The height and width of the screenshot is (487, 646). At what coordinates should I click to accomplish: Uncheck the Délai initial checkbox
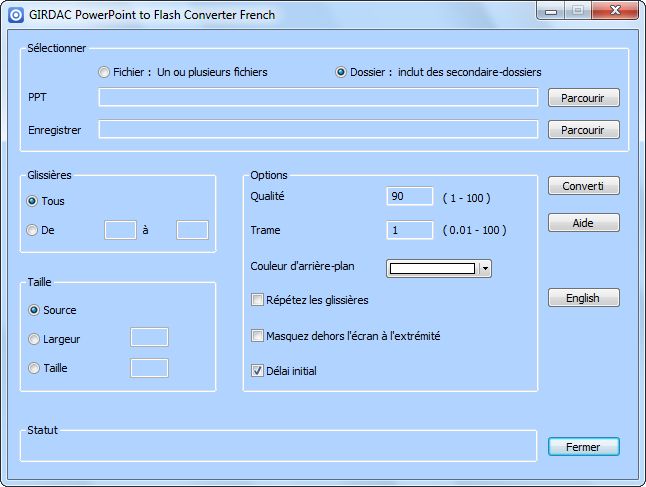pyautogui.click(x=257, y=371)
